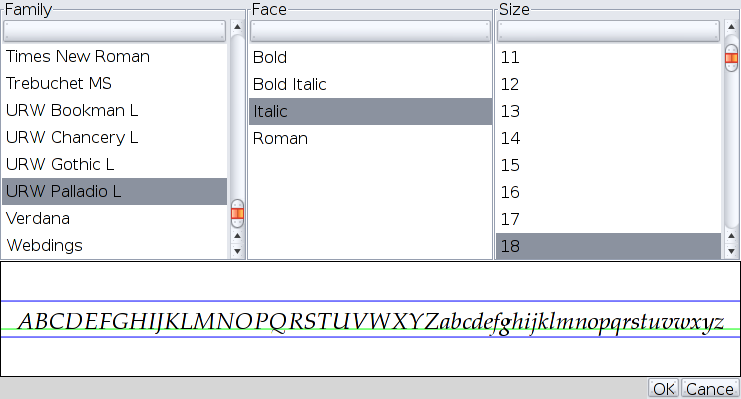Click the Family list scroll-down arrow at bottom
Screen dimensions: 741x399
click(x=237, y=252)
